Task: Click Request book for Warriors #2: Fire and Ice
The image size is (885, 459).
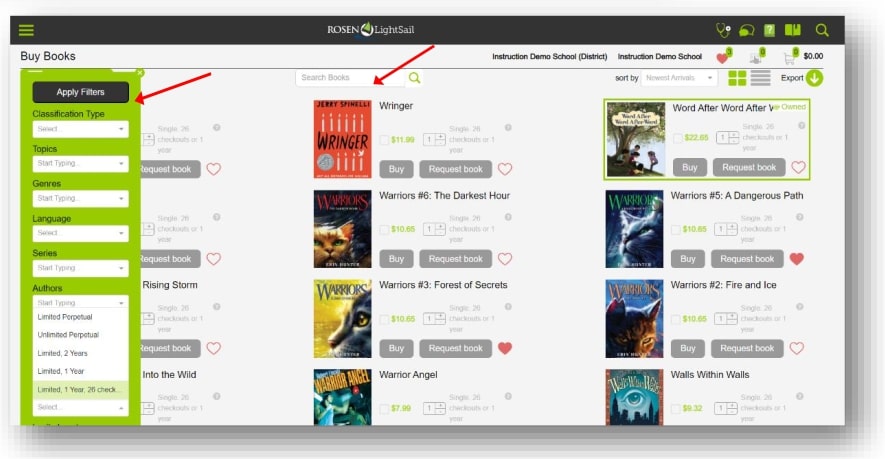Action: (747, 348)
